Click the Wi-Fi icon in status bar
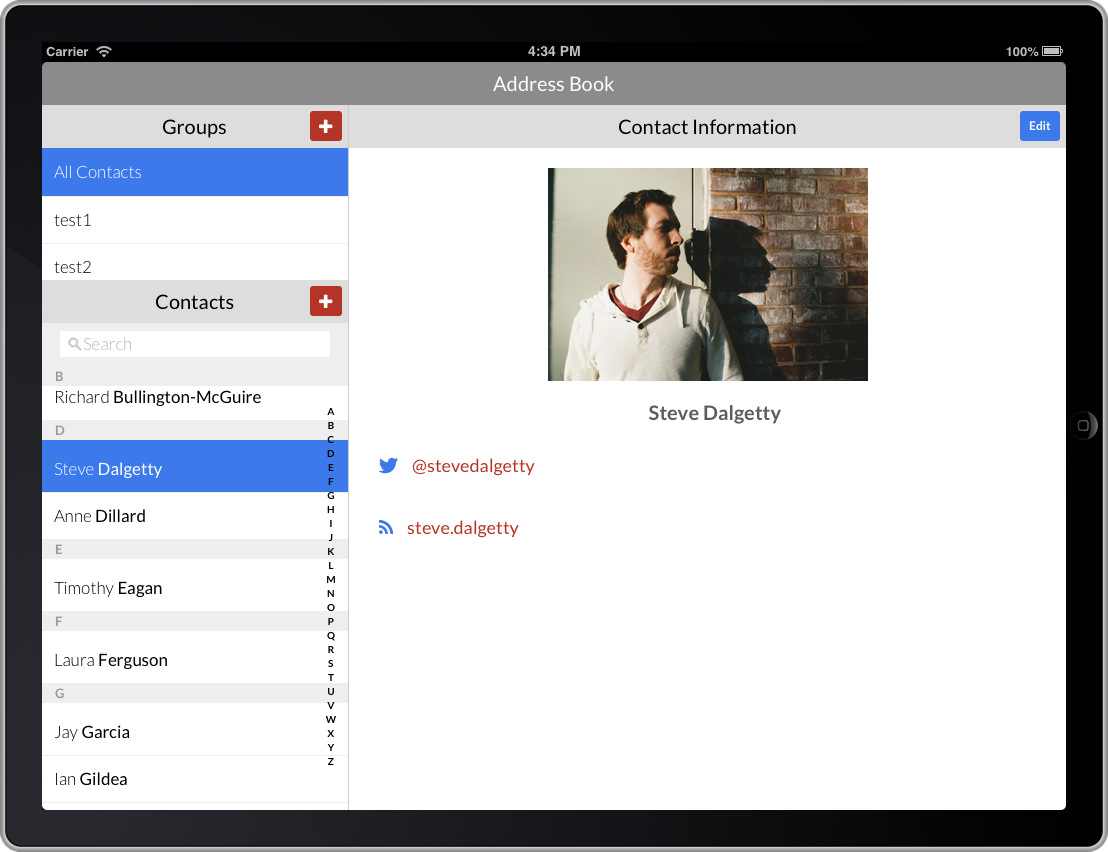 point(104,51)
